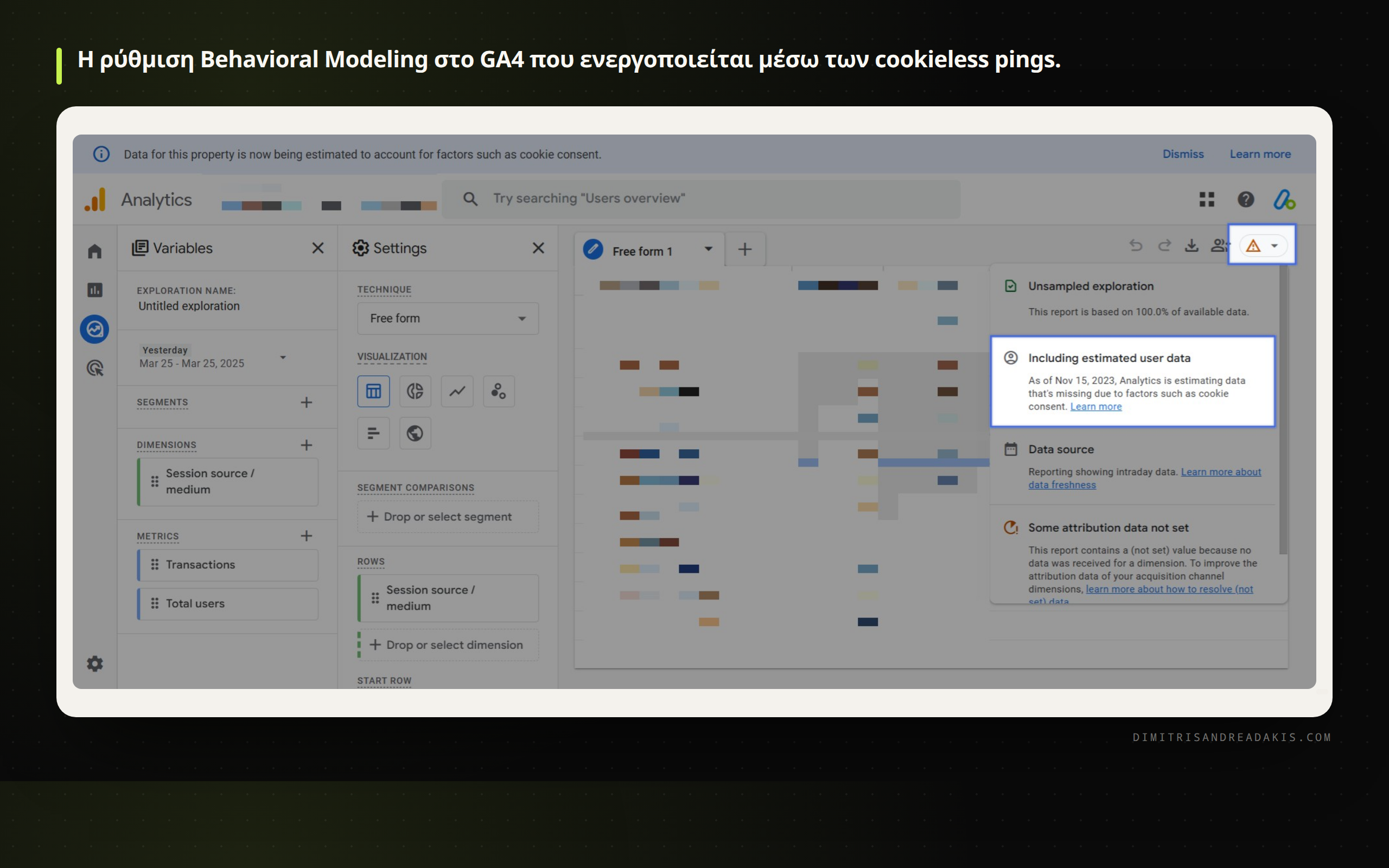Select the Table visualization icon

click(374, 392)
